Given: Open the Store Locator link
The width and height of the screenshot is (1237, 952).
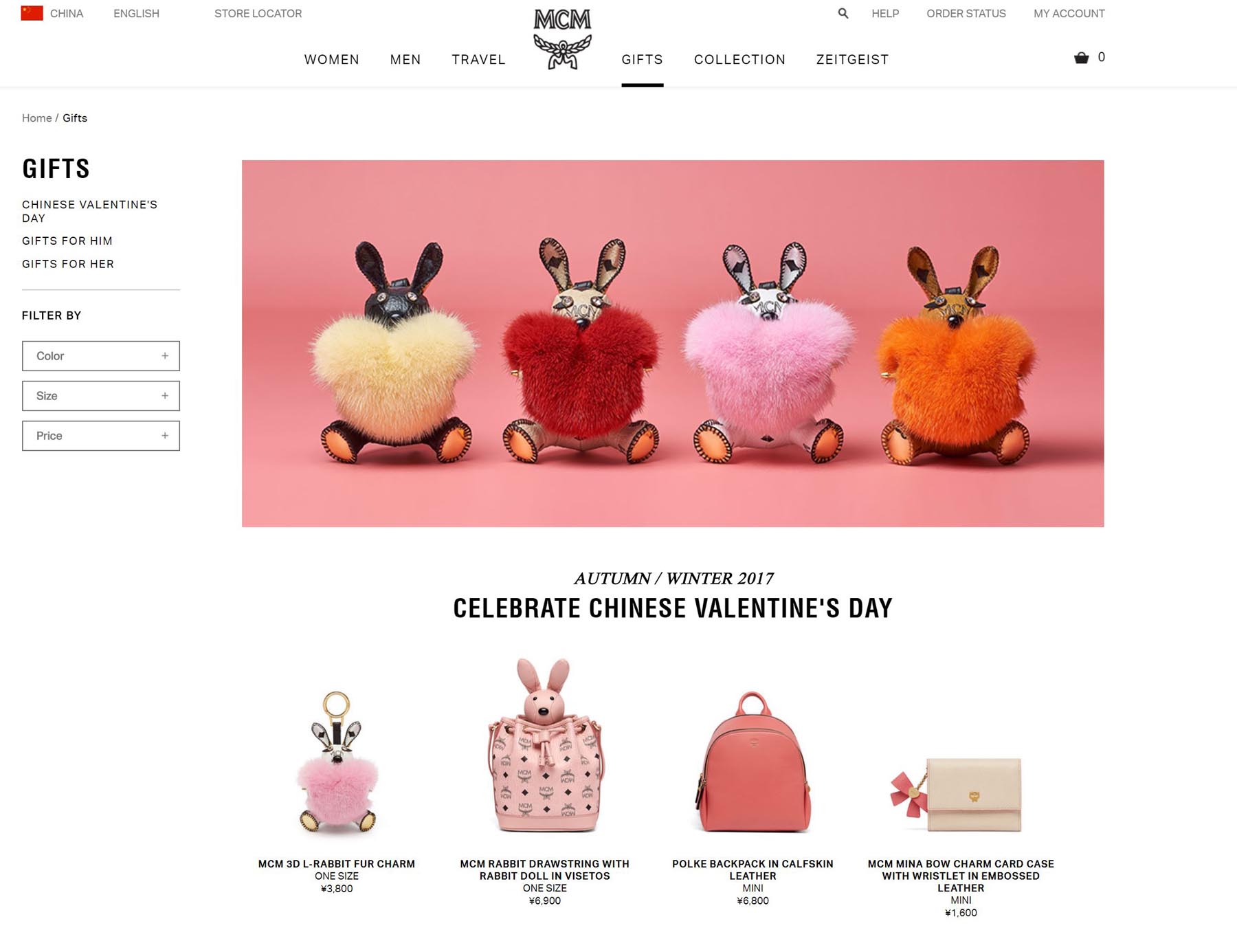Looking at the screenshot, I should [258, 13].
